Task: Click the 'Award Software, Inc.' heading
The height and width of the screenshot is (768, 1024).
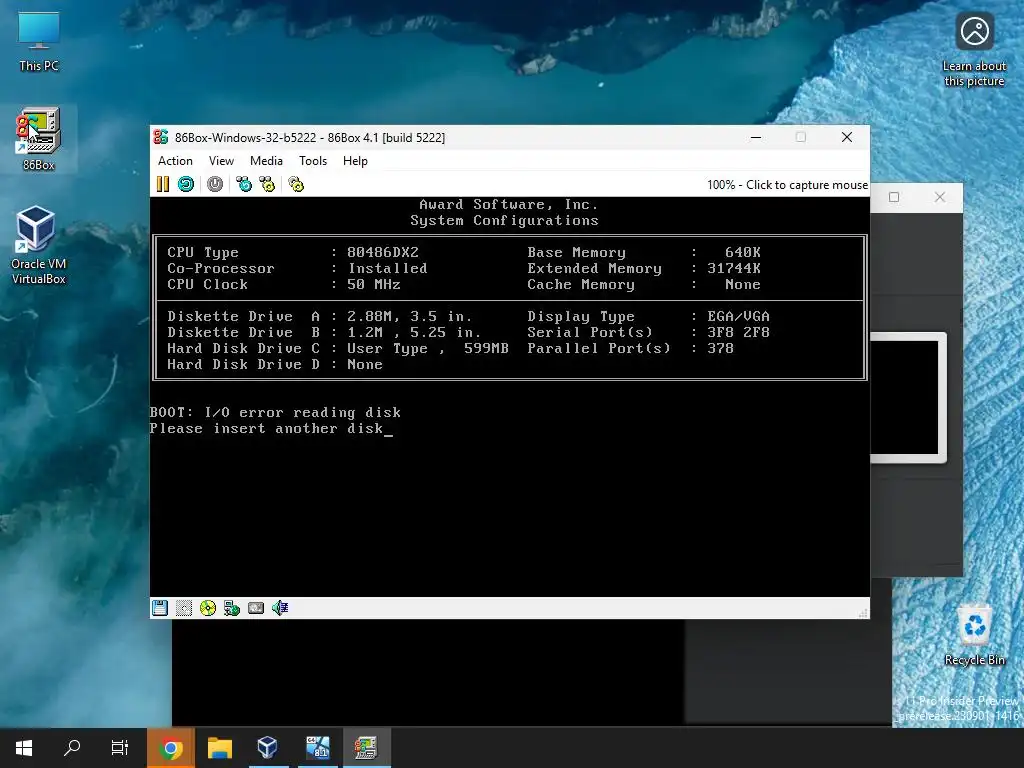Action: [x=508, y=204]
